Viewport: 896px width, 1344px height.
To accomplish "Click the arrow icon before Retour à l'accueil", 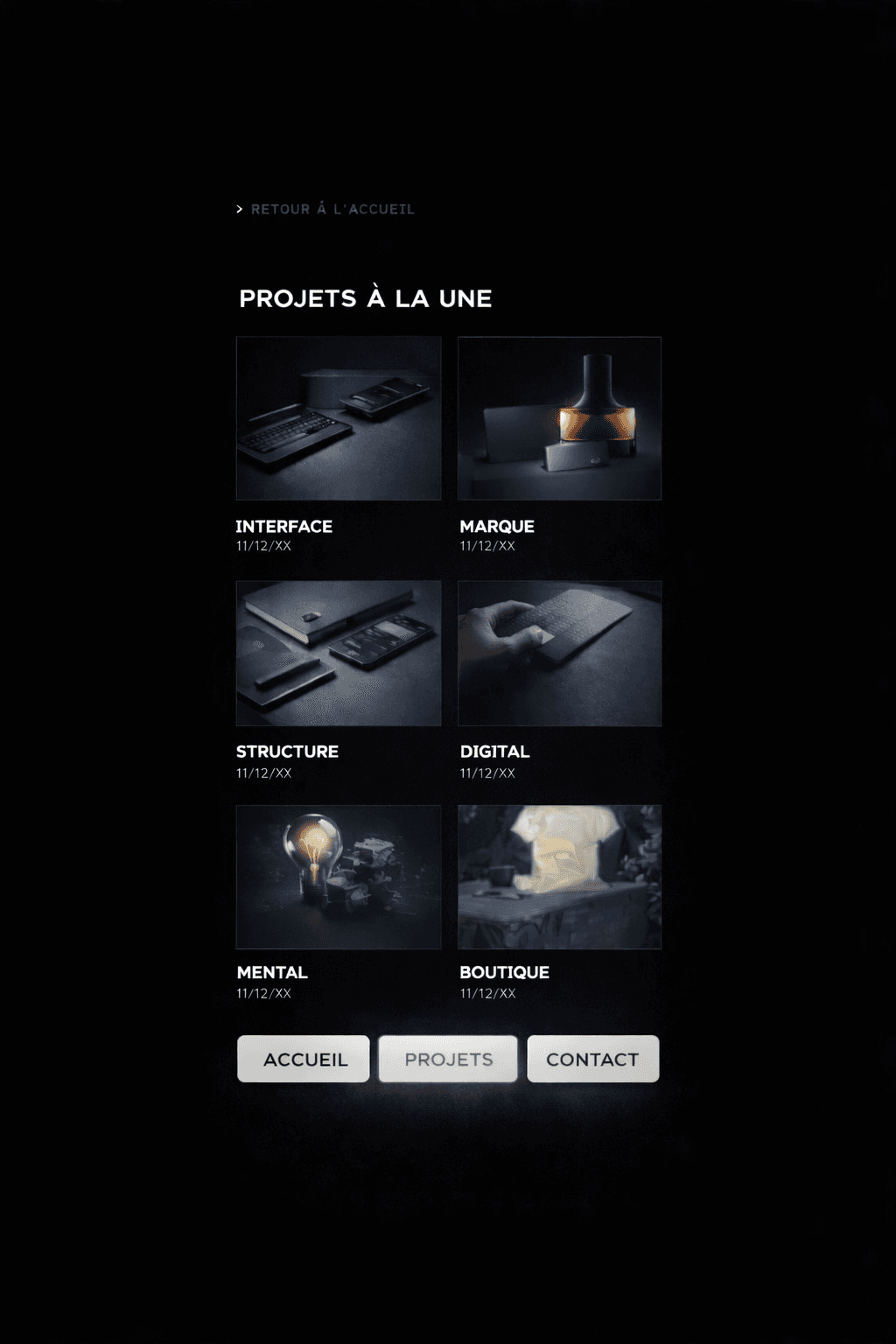I will pos(240,209).
